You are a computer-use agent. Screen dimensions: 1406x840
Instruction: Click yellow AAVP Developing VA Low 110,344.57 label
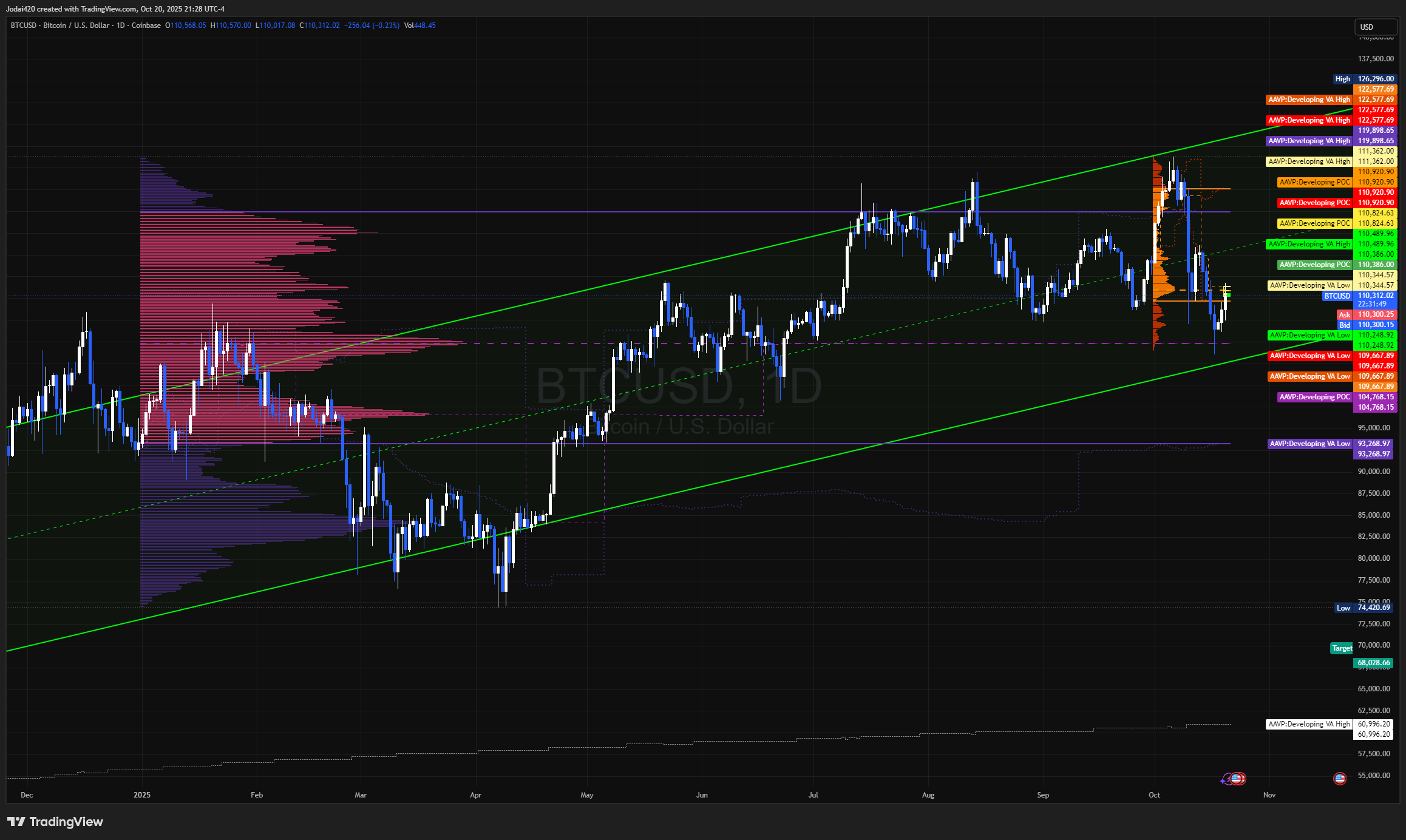coord(1309,285)
